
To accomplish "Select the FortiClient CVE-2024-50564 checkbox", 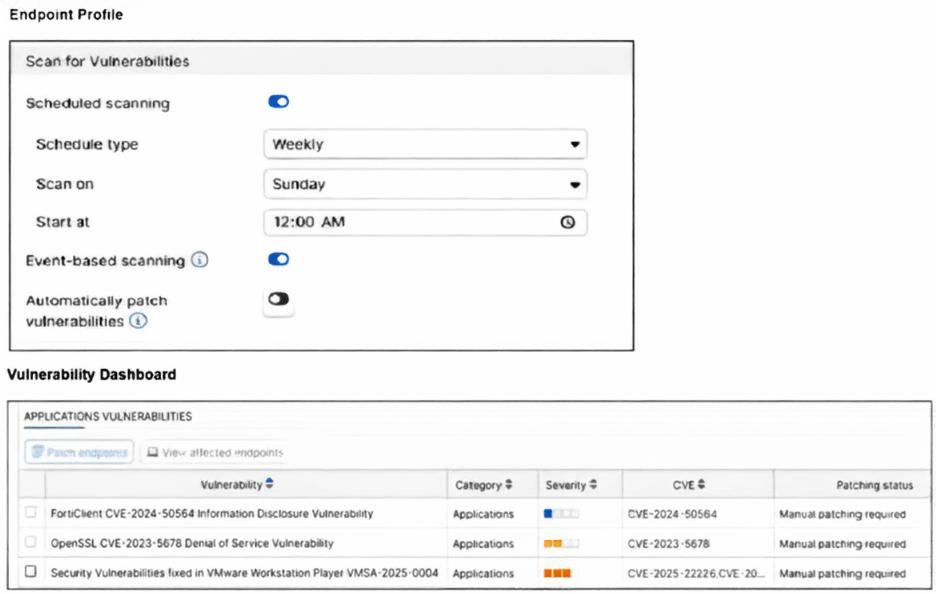I will [31, 513].
